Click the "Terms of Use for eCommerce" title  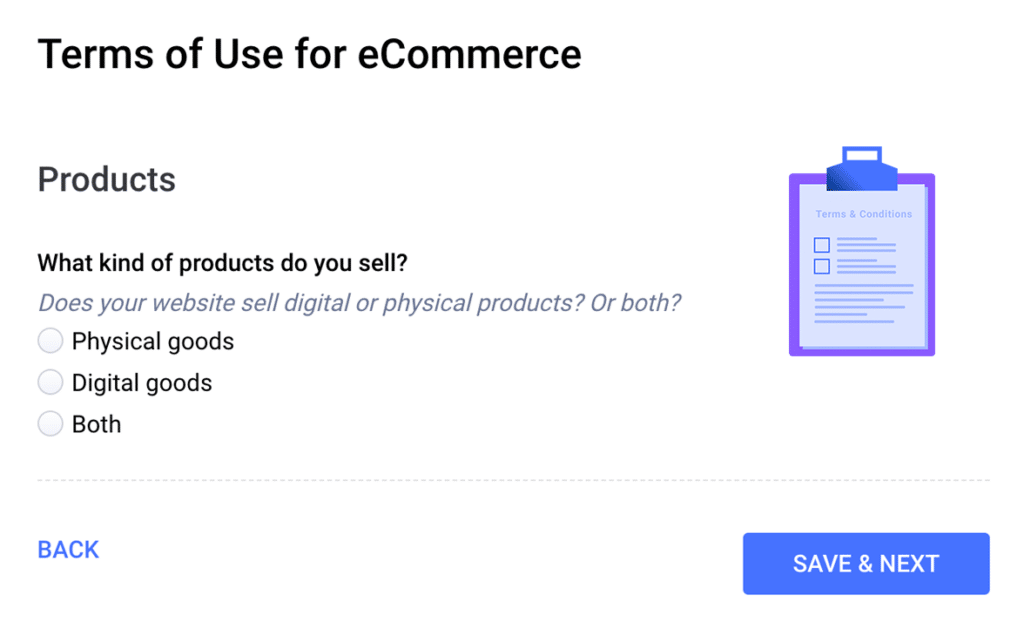[309, 54]
